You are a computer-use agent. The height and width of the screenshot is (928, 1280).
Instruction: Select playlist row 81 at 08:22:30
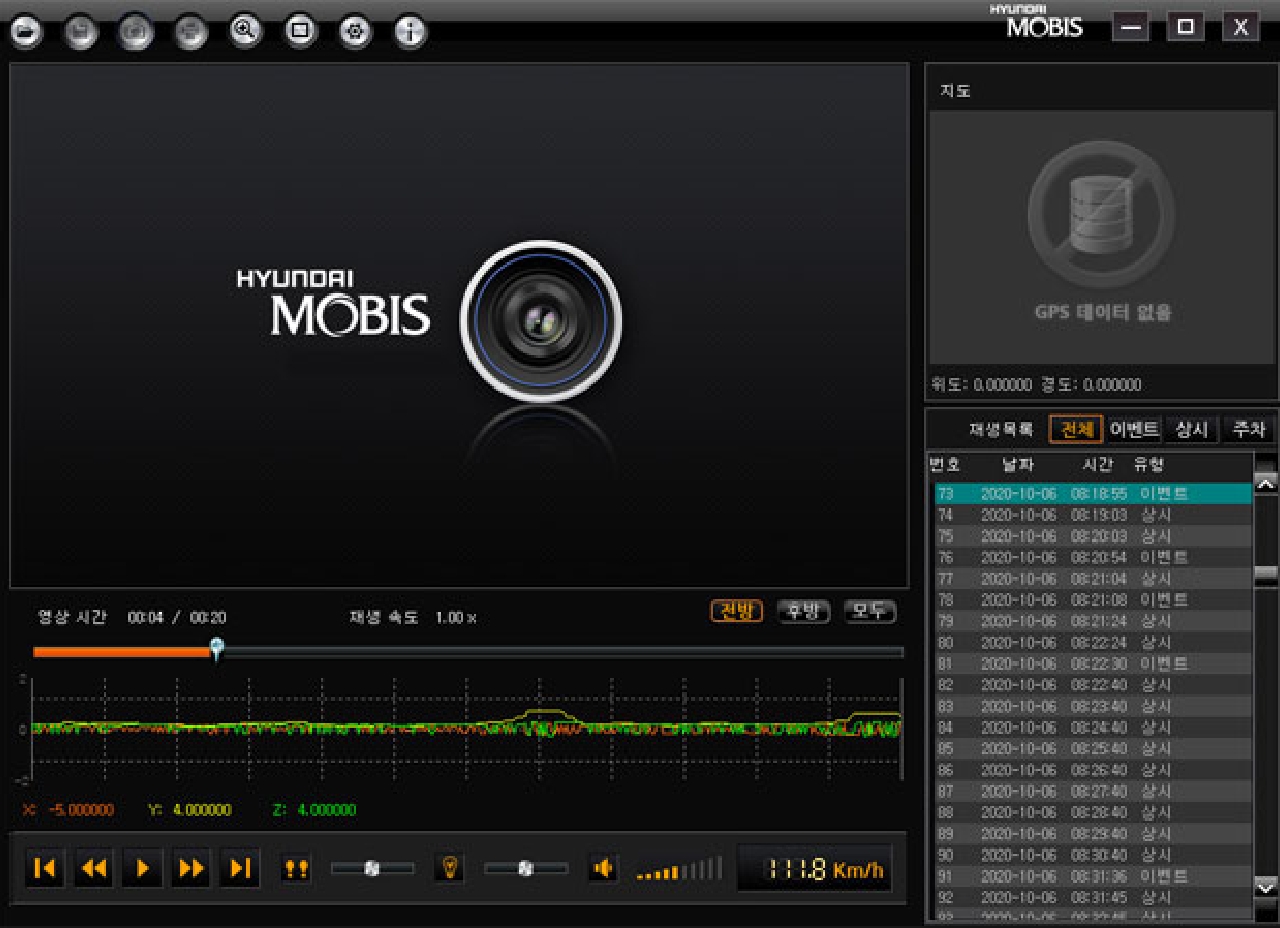click(x=1093, y=664)
